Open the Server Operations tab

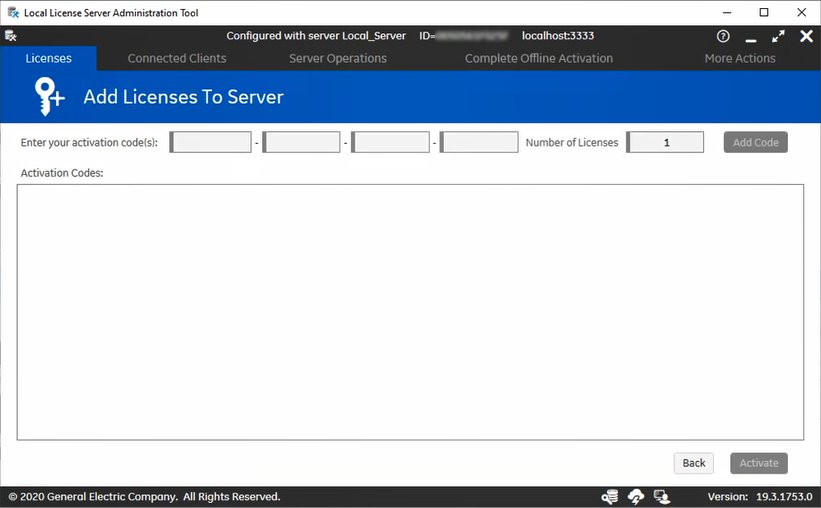pyautogui.click(x=338, y=58)
